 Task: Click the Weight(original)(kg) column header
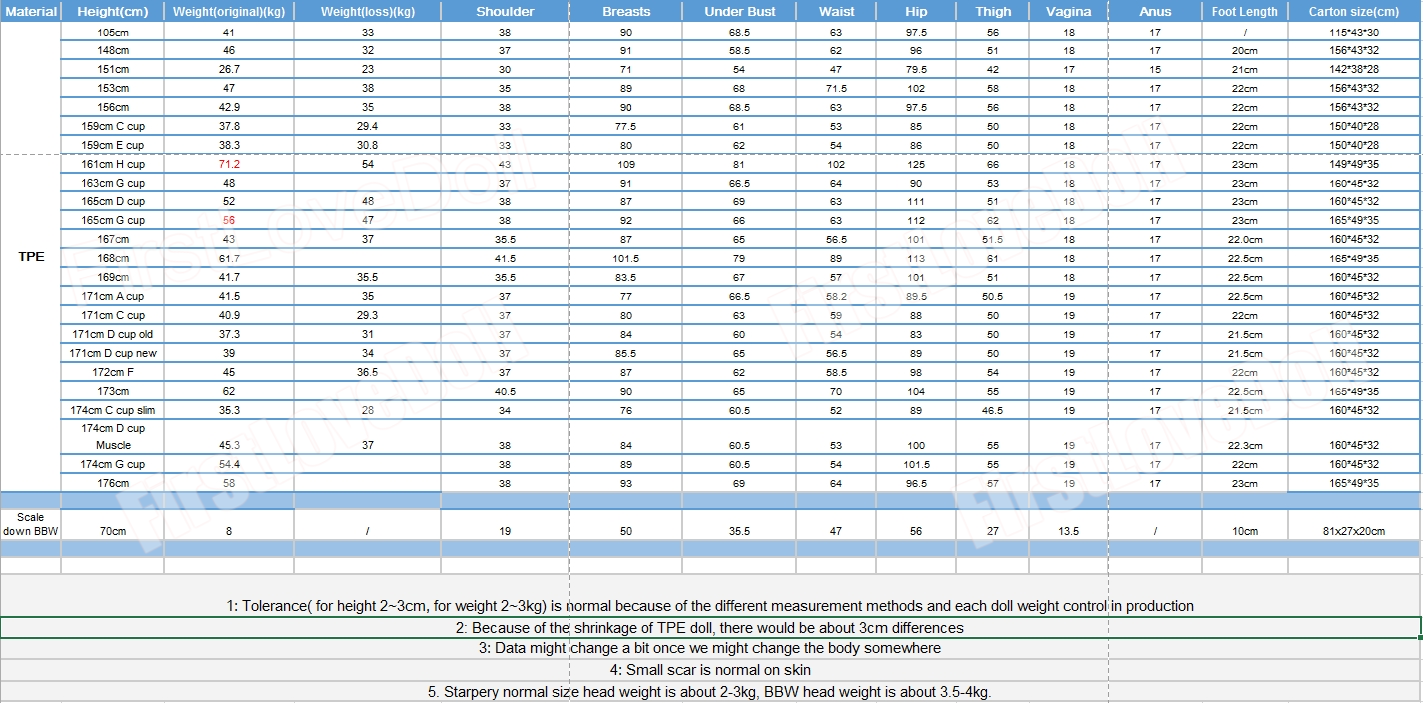[x=228, y=12]
